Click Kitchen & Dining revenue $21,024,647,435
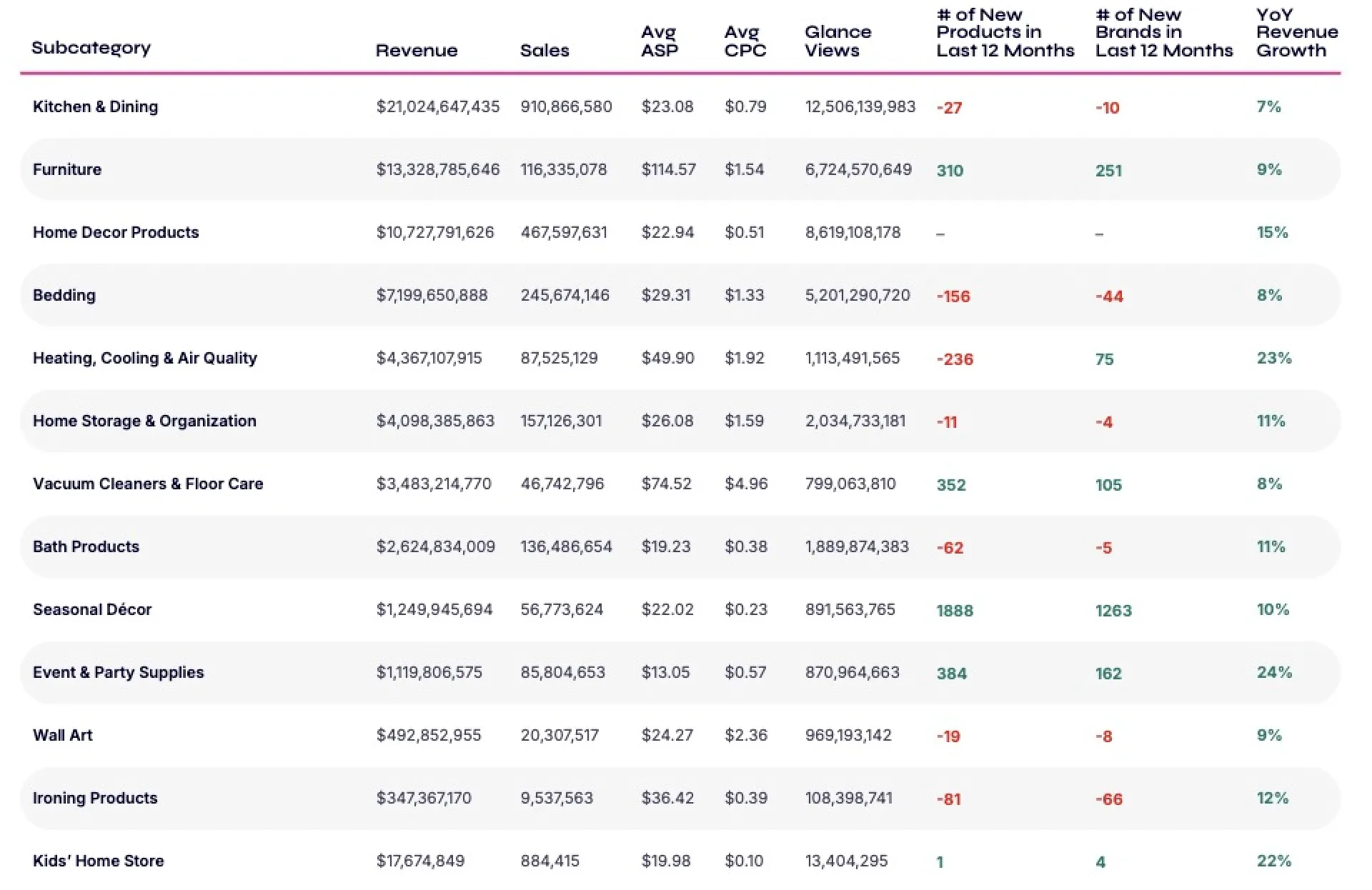Screen dimensions: 1372x890 [x=438, y=106]
